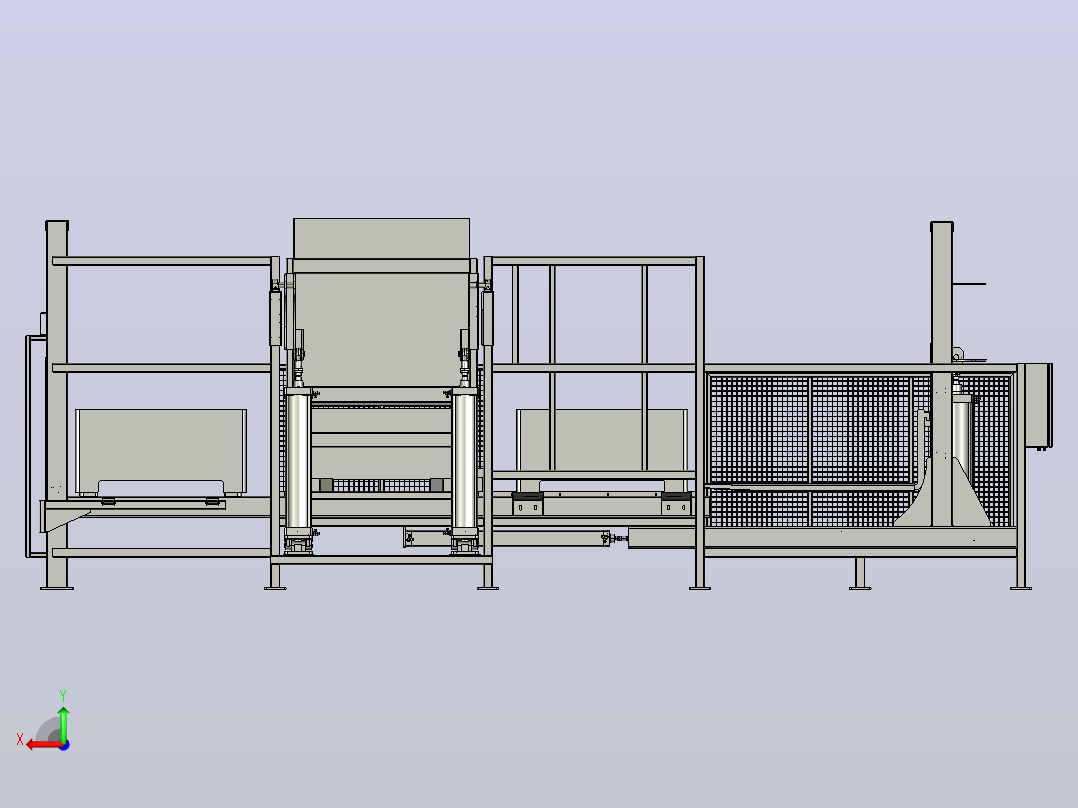Select the horizontal cylinder under the frame
Viewport: 1078px width, 808px height.
[x=507, y=537]
